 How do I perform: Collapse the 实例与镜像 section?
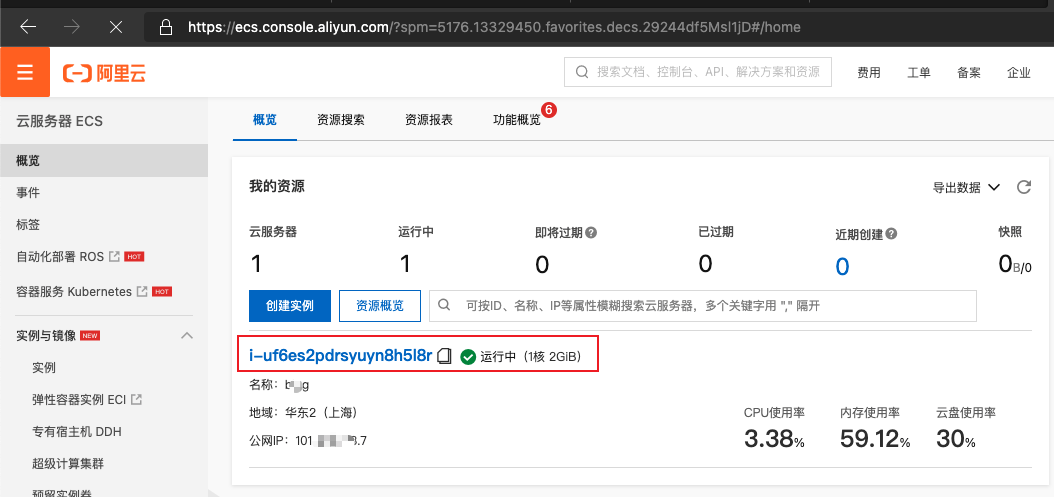click(x=188, y=335)
